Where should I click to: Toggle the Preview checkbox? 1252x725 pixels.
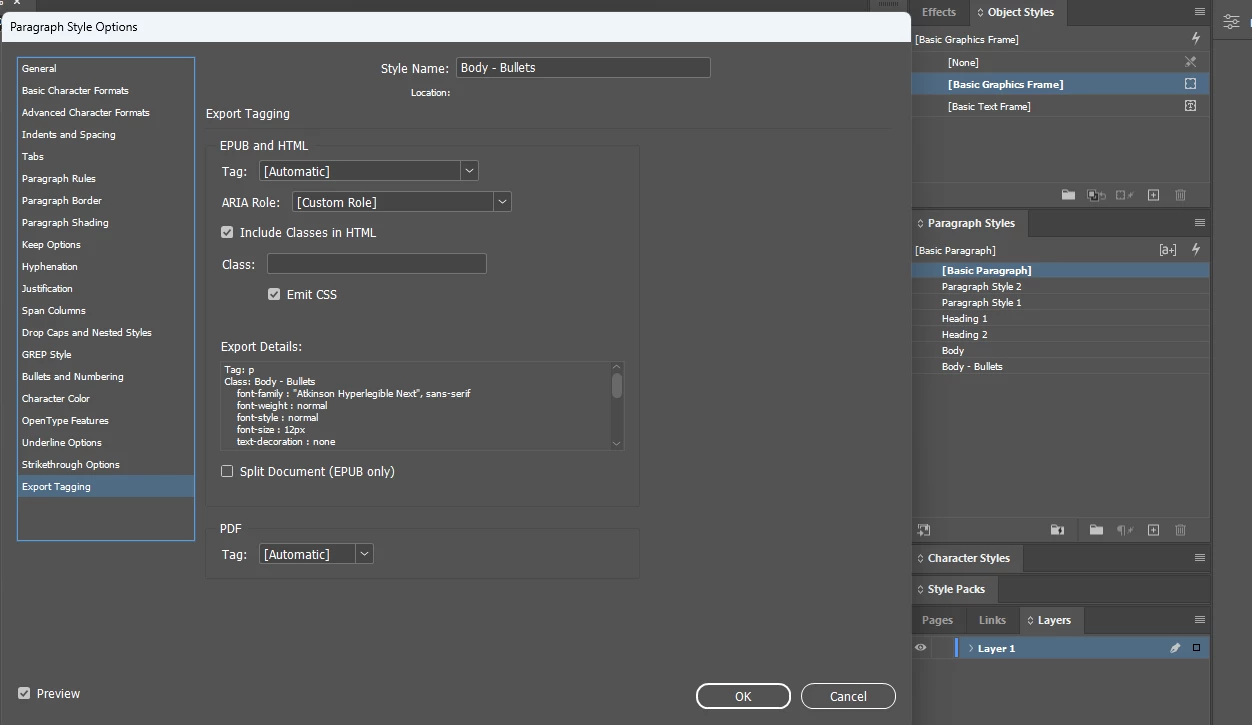(x=24, y=693)
